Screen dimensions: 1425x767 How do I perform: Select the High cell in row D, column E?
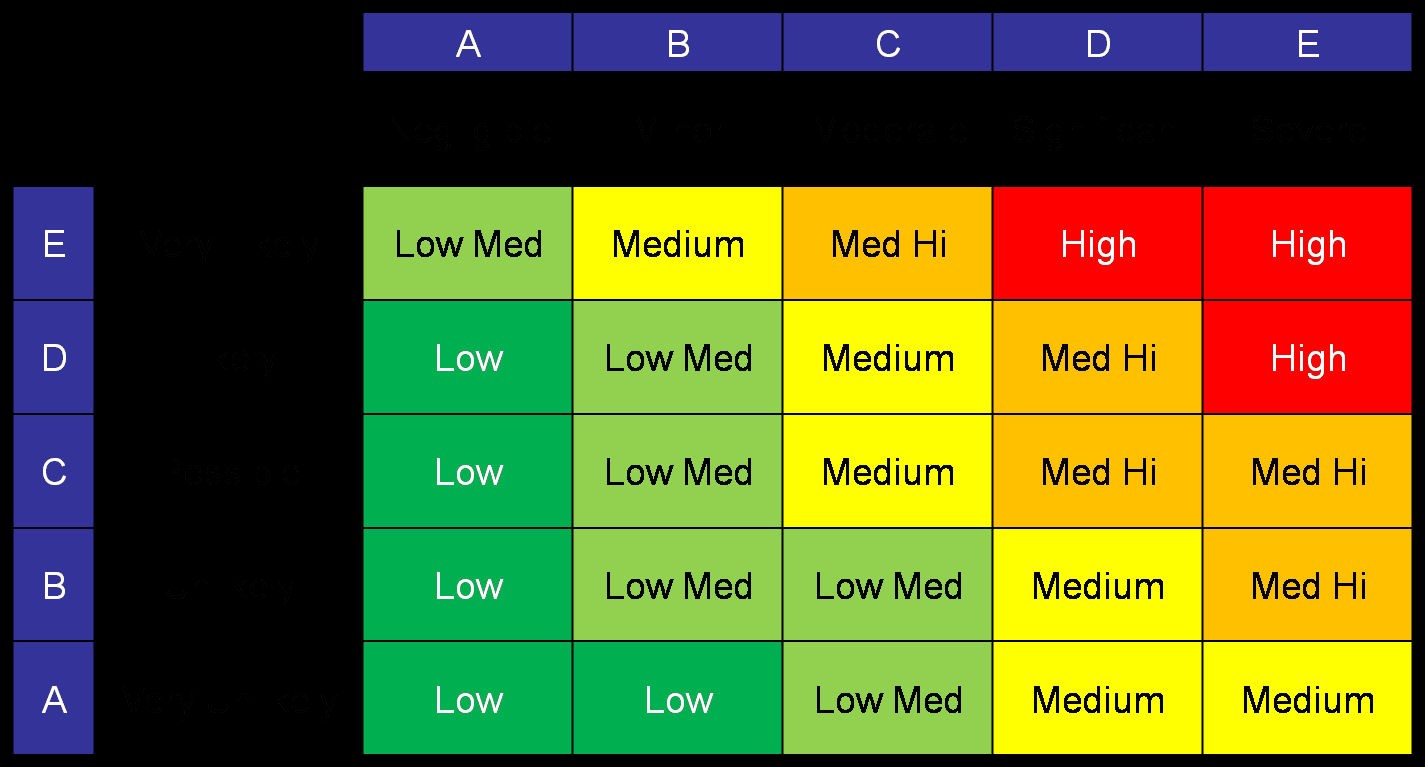1307,358
